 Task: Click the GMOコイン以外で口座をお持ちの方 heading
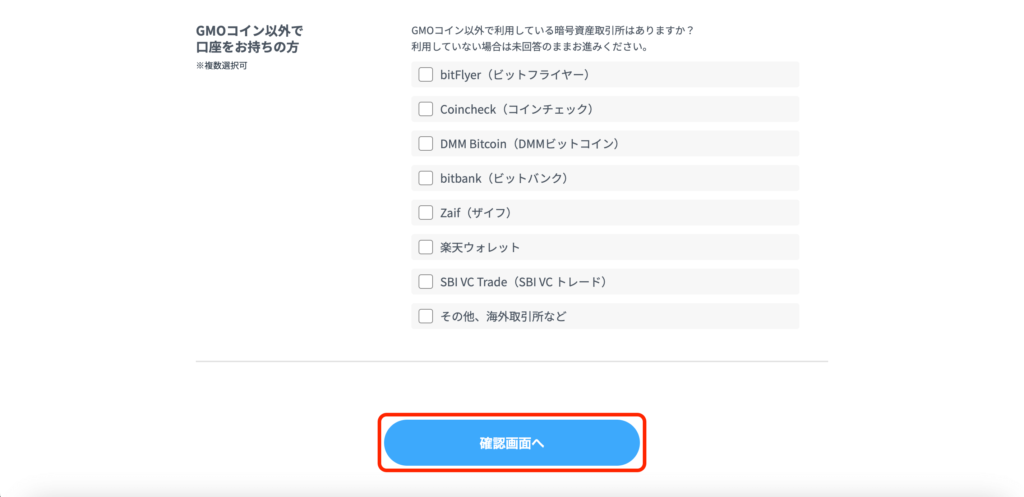pos(250,39)
